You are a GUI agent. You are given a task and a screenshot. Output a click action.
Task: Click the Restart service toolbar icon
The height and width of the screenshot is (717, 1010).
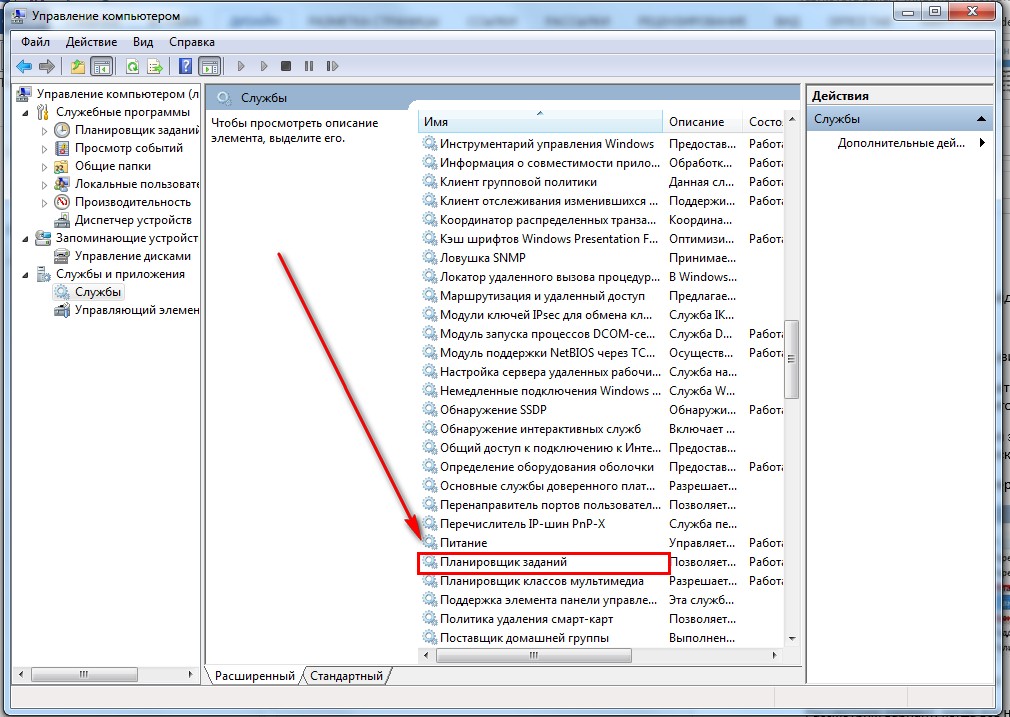pyautogui.click(x=332, y=66)
